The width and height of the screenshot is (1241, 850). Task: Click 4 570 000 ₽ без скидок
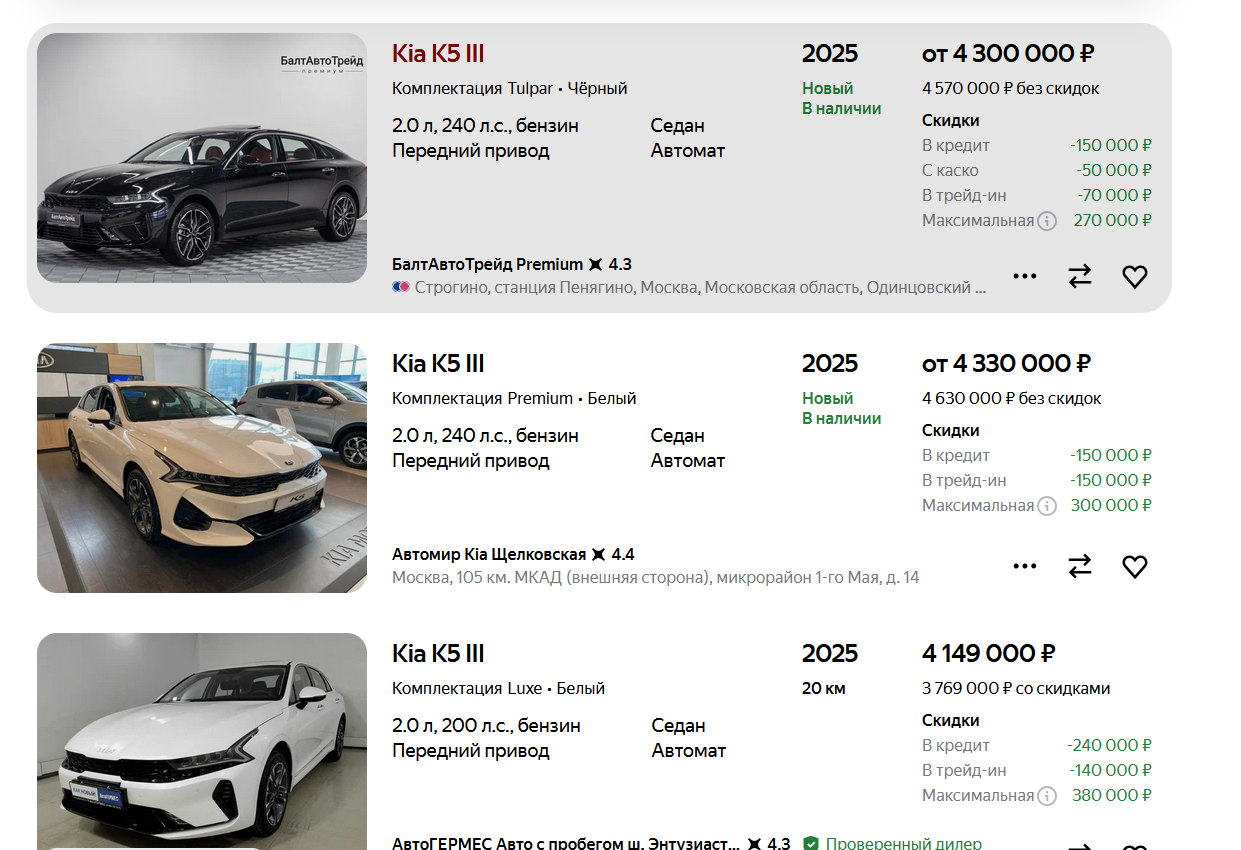(1010, 89)
